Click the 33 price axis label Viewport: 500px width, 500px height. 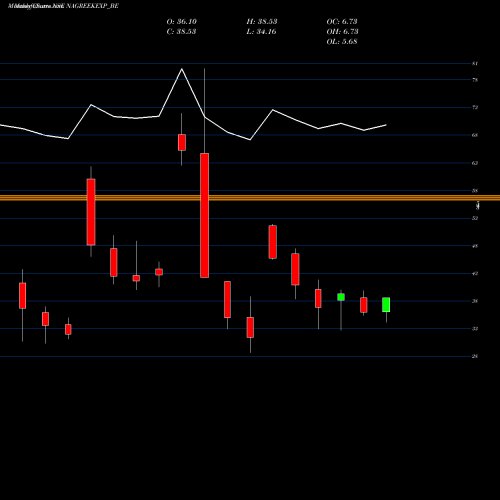475,329
